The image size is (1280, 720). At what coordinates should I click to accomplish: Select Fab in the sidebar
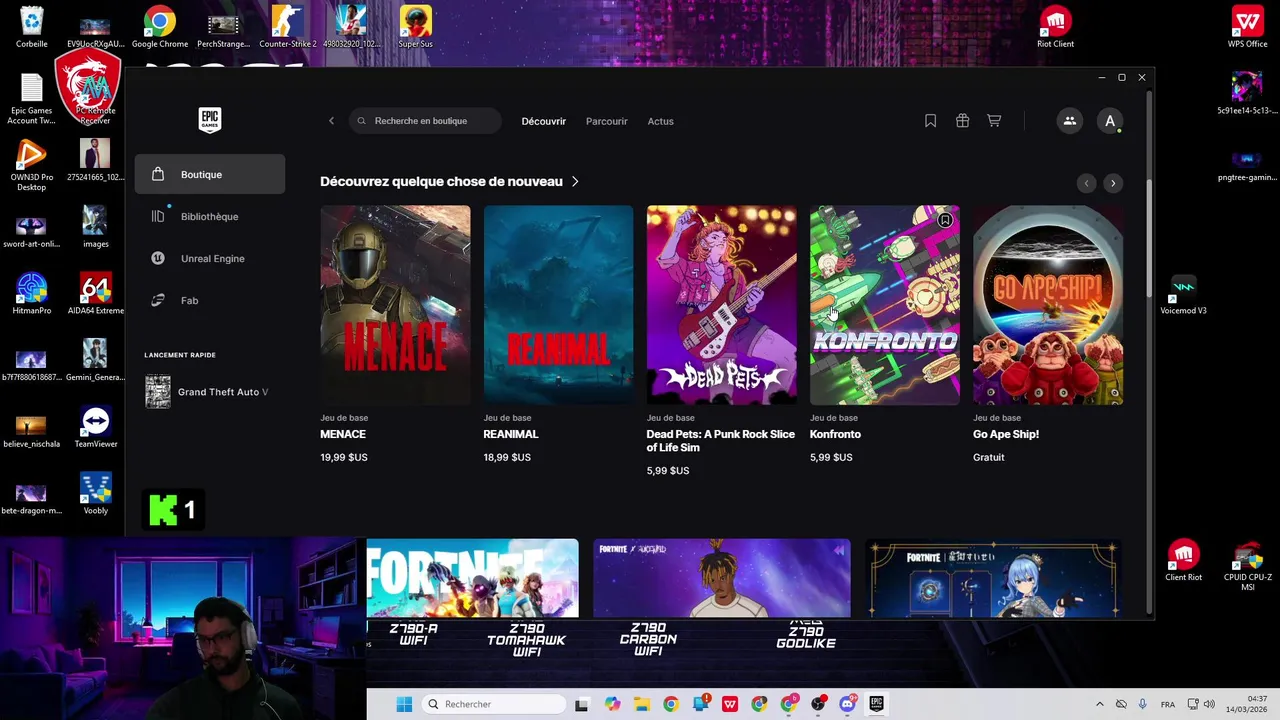click(x=210, y=300)
